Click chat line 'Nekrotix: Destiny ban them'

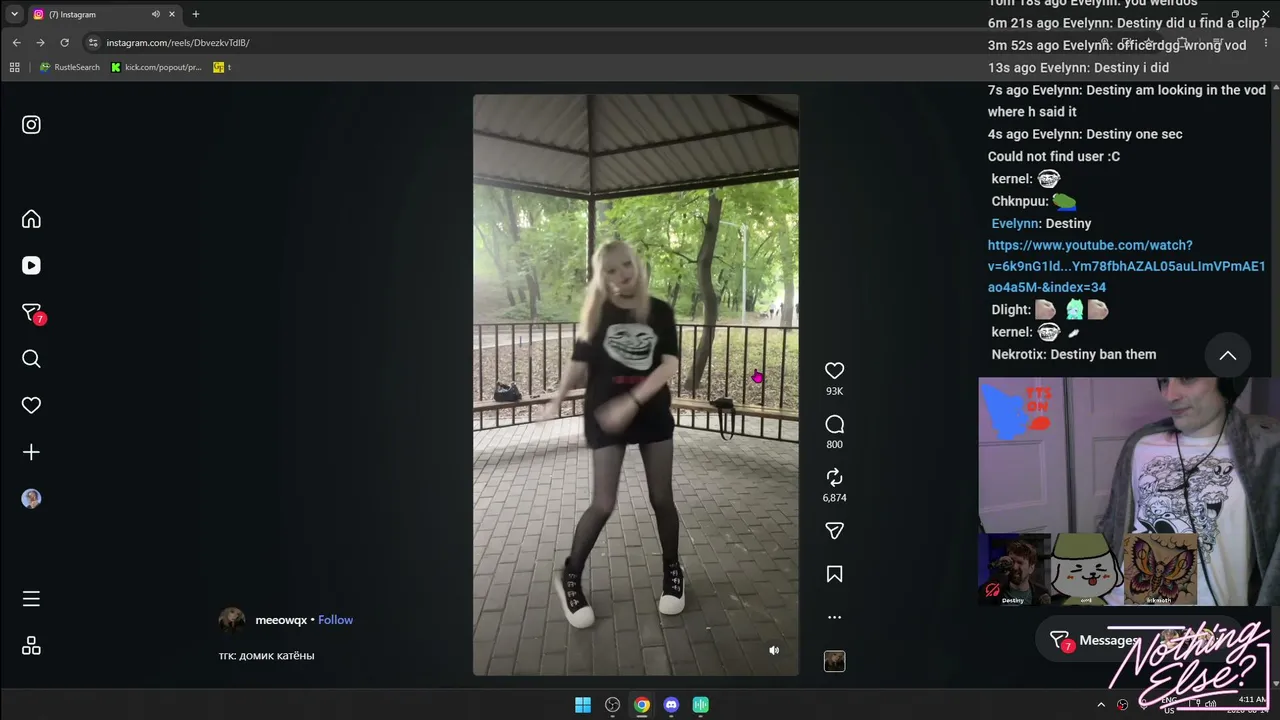pos(1073,354)
